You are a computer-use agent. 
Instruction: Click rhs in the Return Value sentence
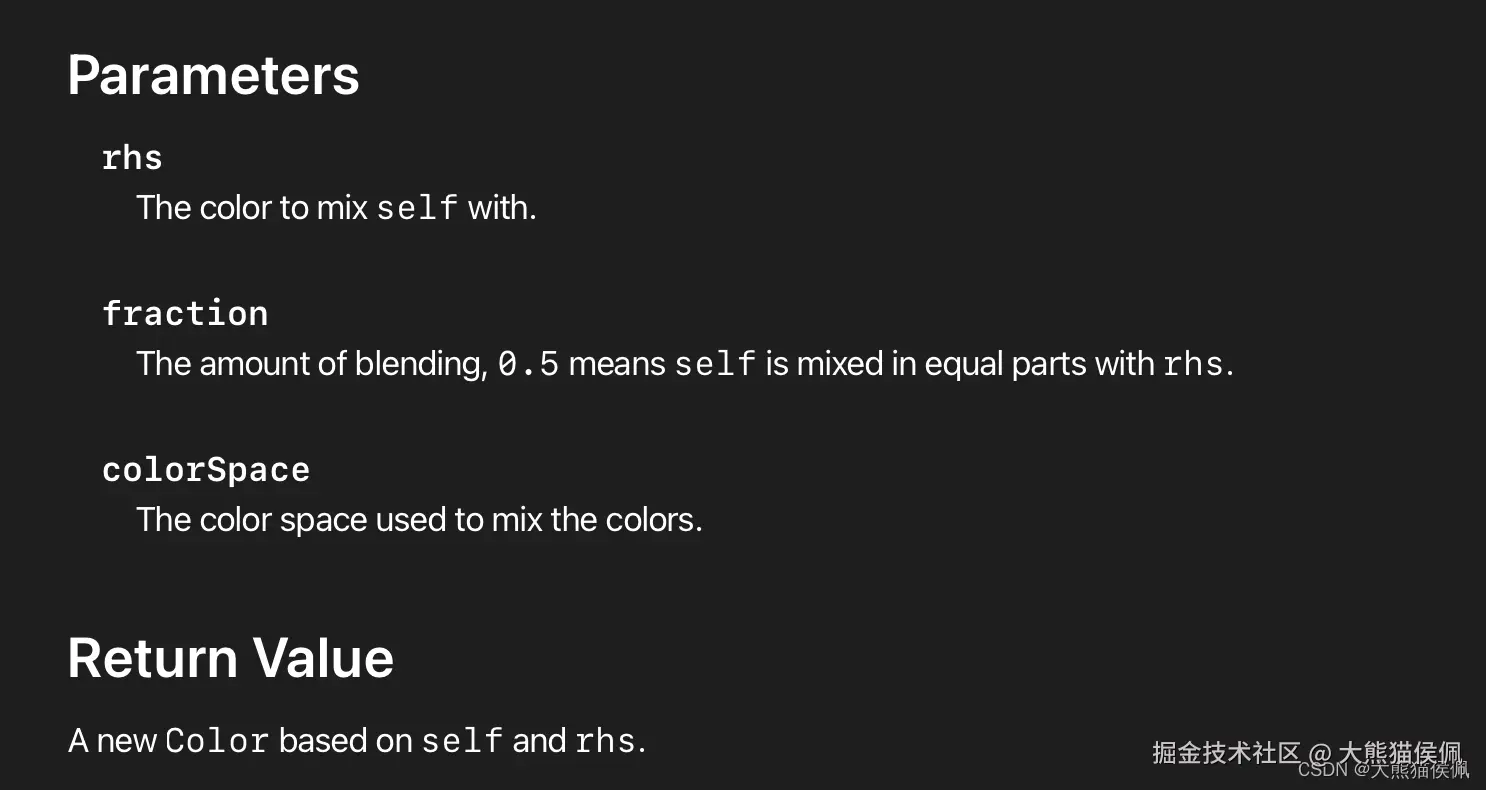pyautogui.click(x=605, y=741)
